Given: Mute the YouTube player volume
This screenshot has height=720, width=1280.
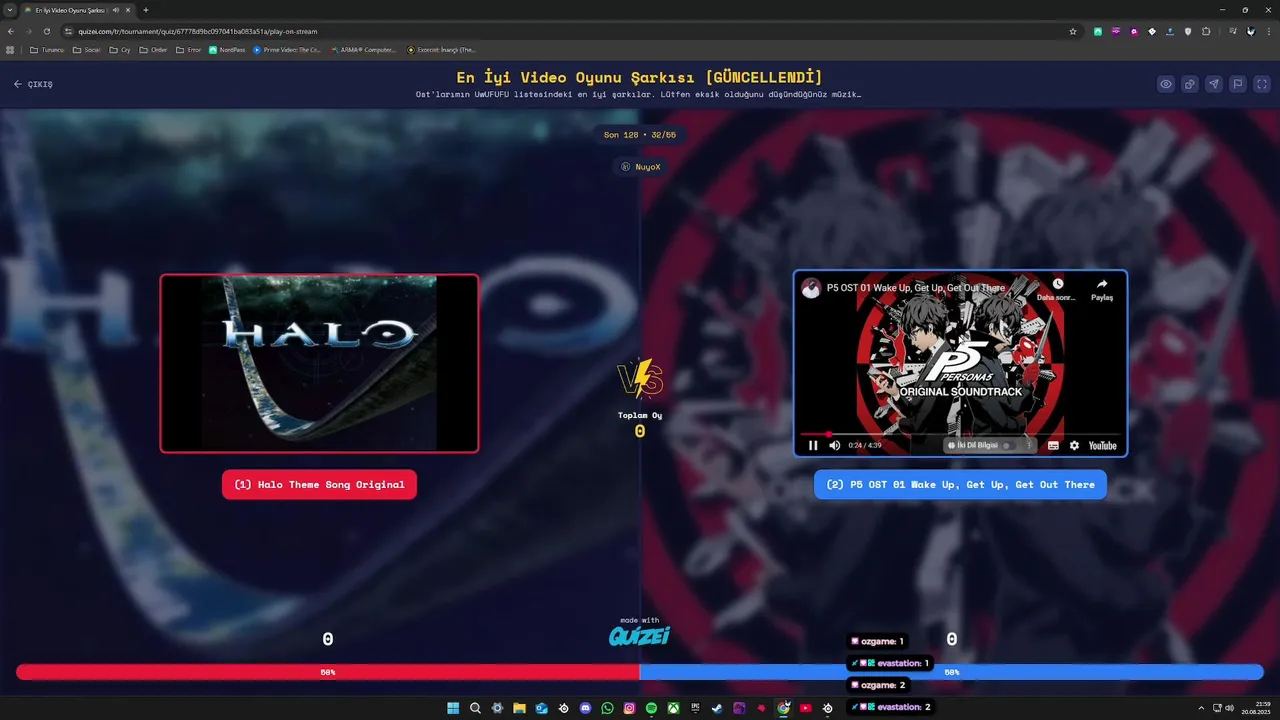Looking at the screenshot, I should tap(835, 446).
